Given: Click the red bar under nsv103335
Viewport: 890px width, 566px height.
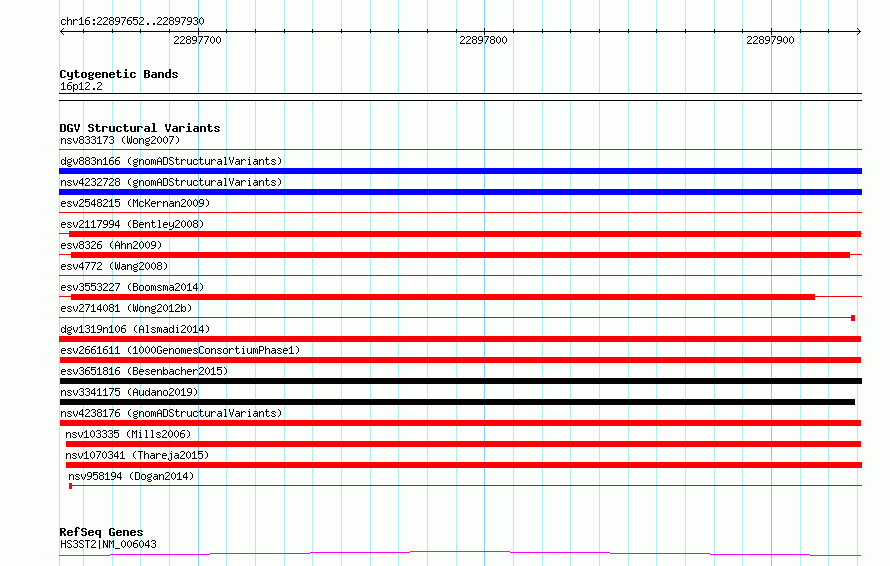Looking at the screenshot, I should (x=463, y=444).
